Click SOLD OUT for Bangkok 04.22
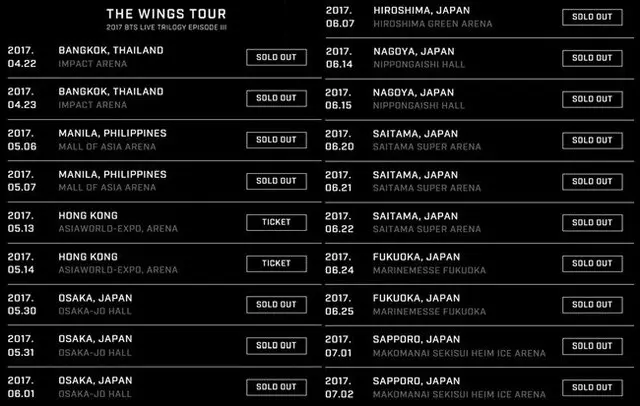Image resolution: width=640 pixels, height=406 pixels. (x=276, y=57)
